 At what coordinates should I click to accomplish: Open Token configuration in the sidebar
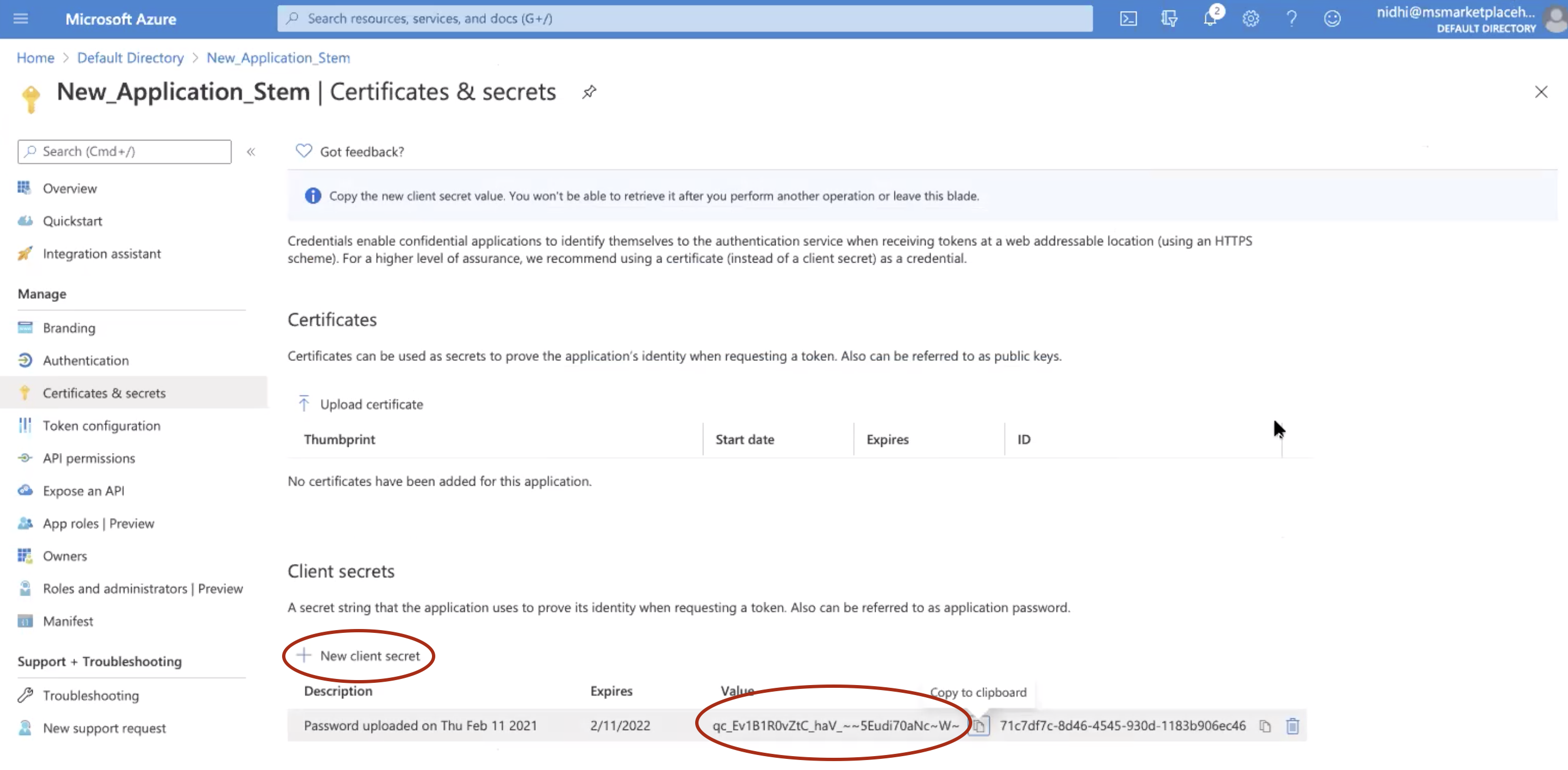click(102, 426)
